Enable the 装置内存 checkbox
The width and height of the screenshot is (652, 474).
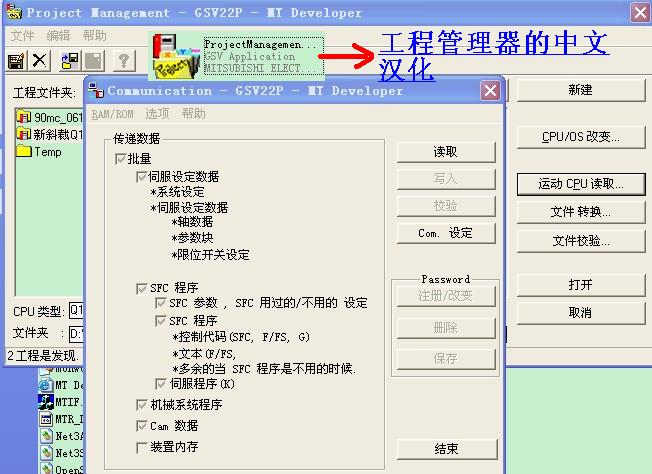pos(142,447)
